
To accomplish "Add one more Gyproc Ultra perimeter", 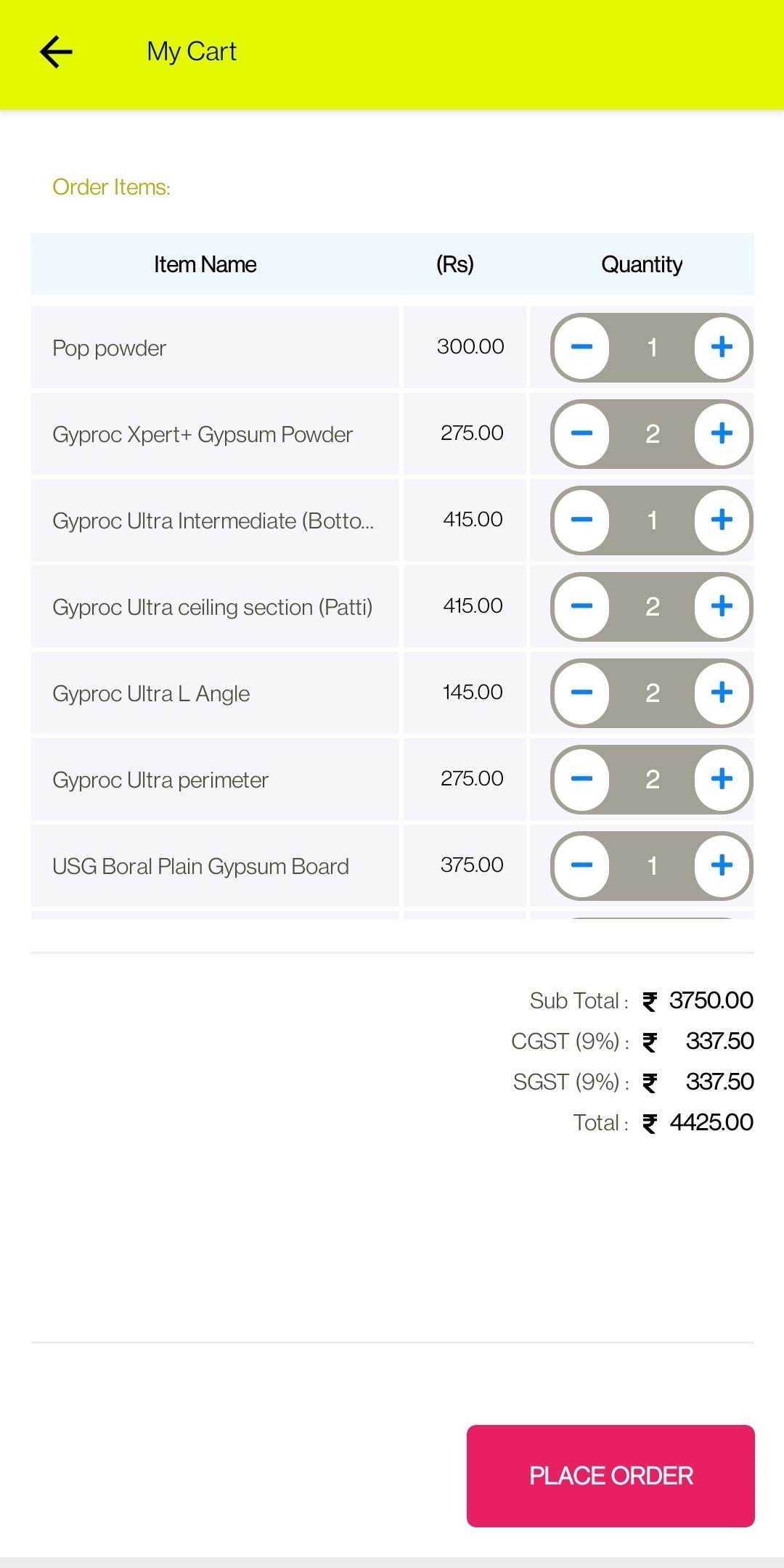I will (722, 779).
